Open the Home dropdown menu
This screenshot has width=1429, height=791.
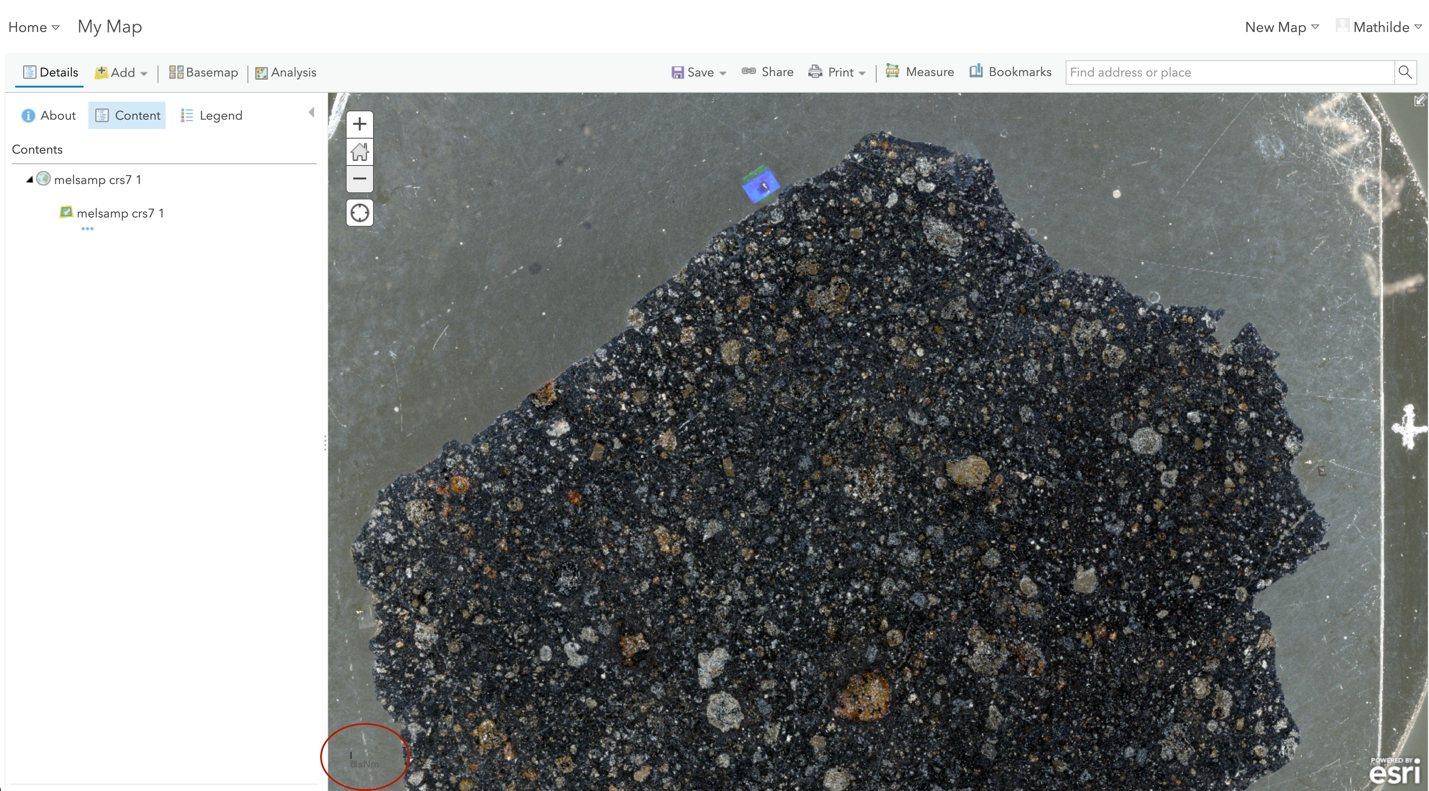[34, 27]
